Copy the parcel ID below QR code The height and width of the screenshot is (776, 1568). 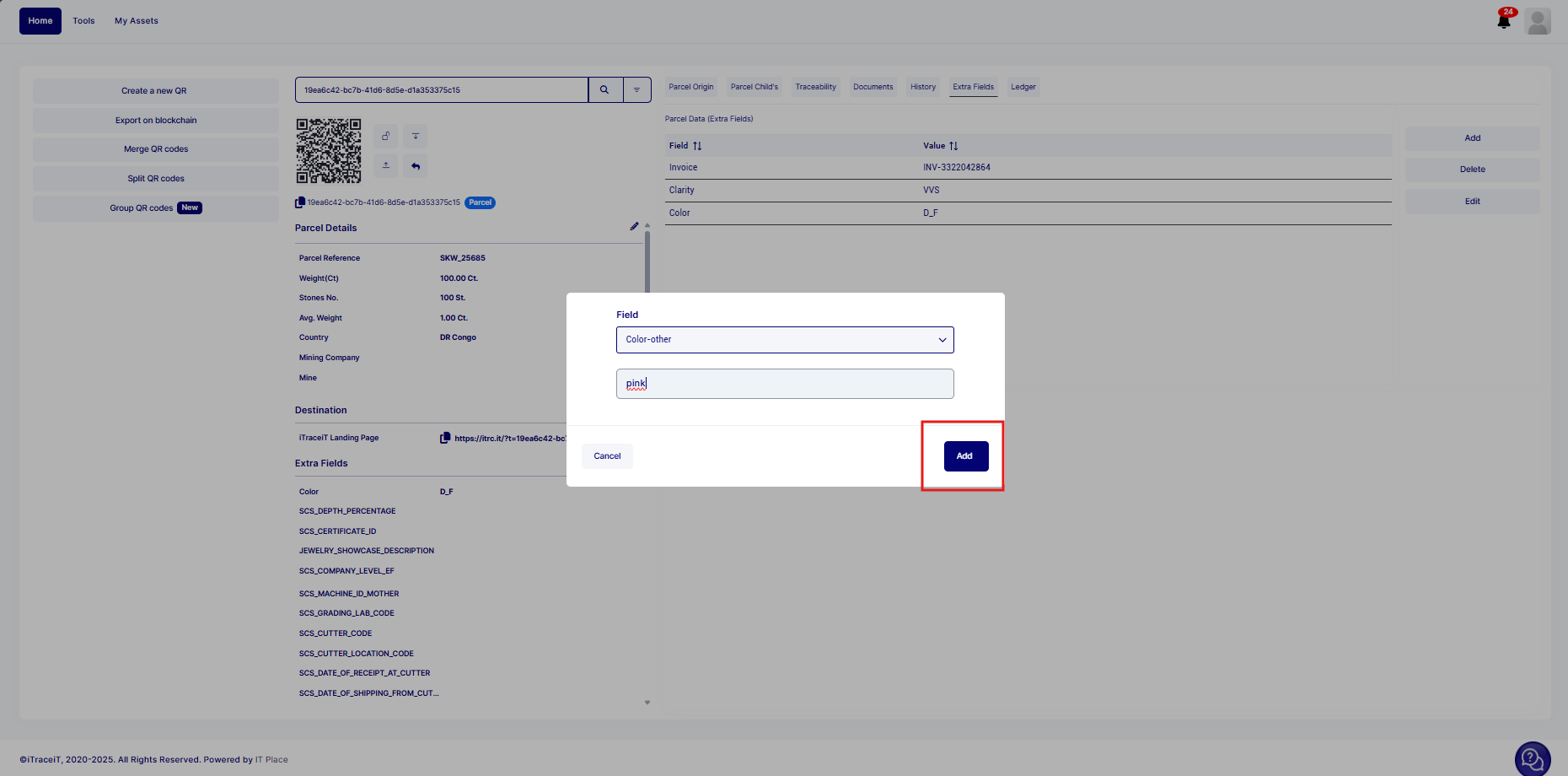(x=300, y=202)
